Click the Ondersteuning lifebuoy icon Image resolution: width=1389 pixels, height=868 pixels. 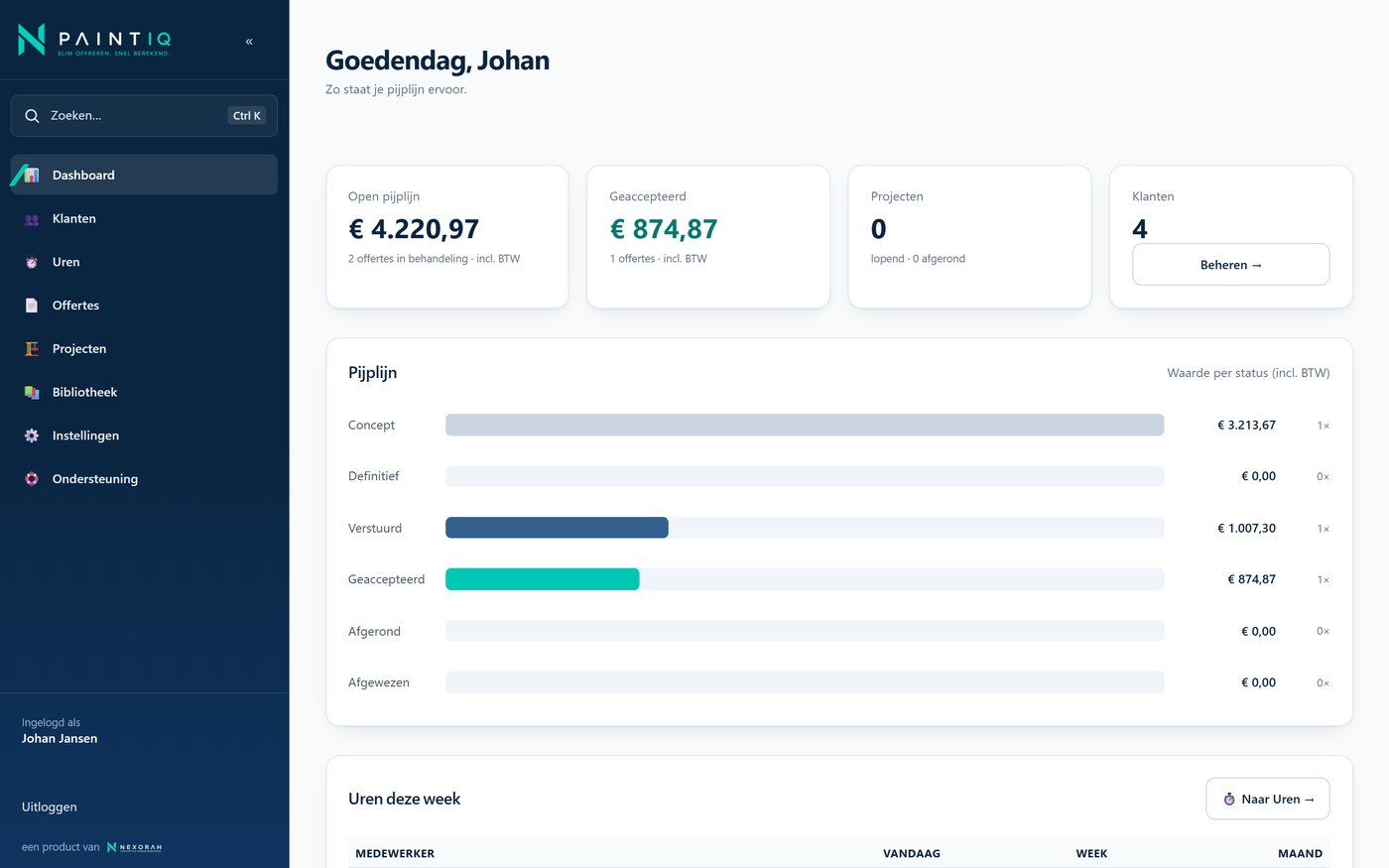pyautogui.click(x=32, y=479)
